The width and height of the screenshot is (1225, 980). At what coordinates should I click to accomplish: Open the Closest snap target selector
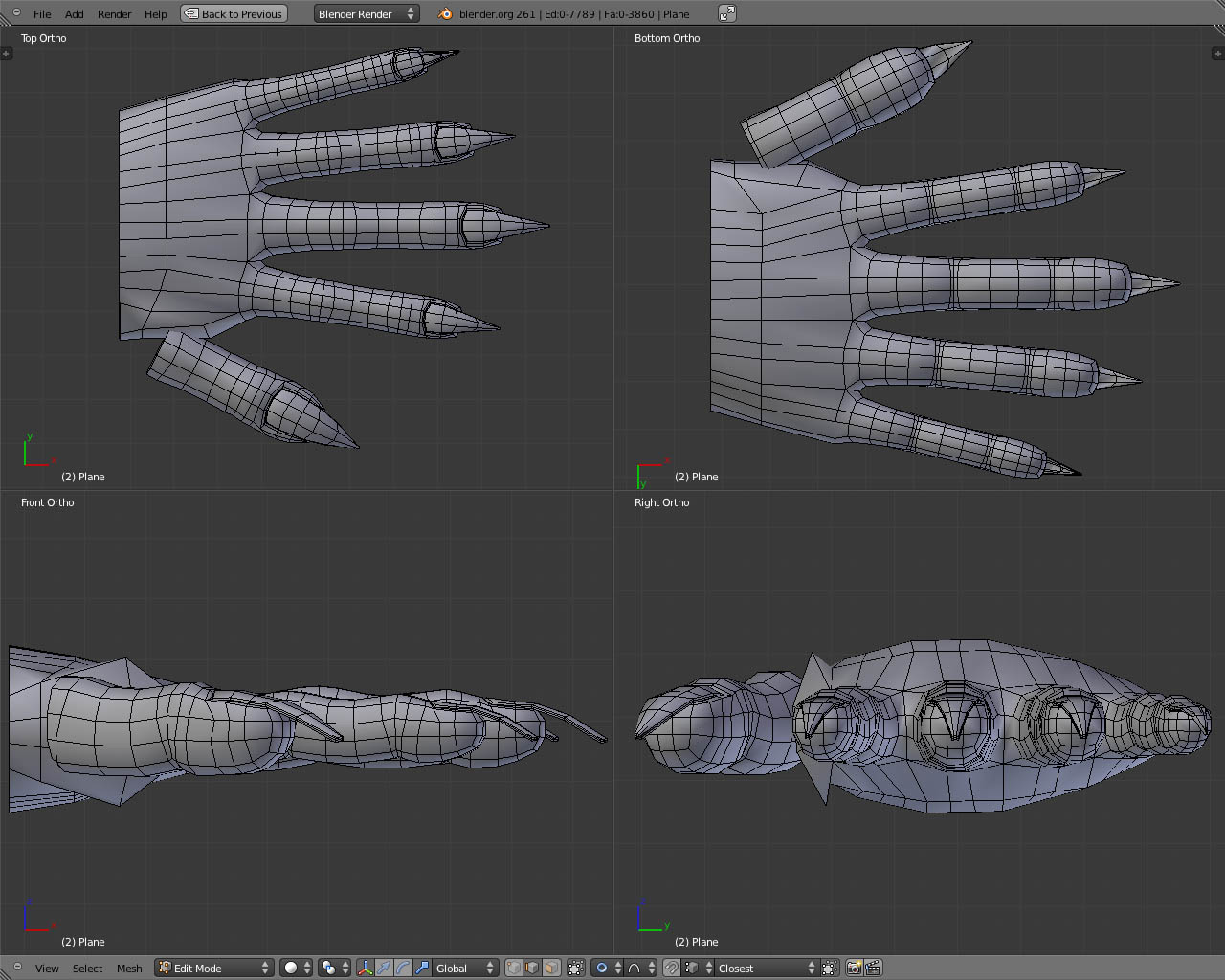[762, 968]
